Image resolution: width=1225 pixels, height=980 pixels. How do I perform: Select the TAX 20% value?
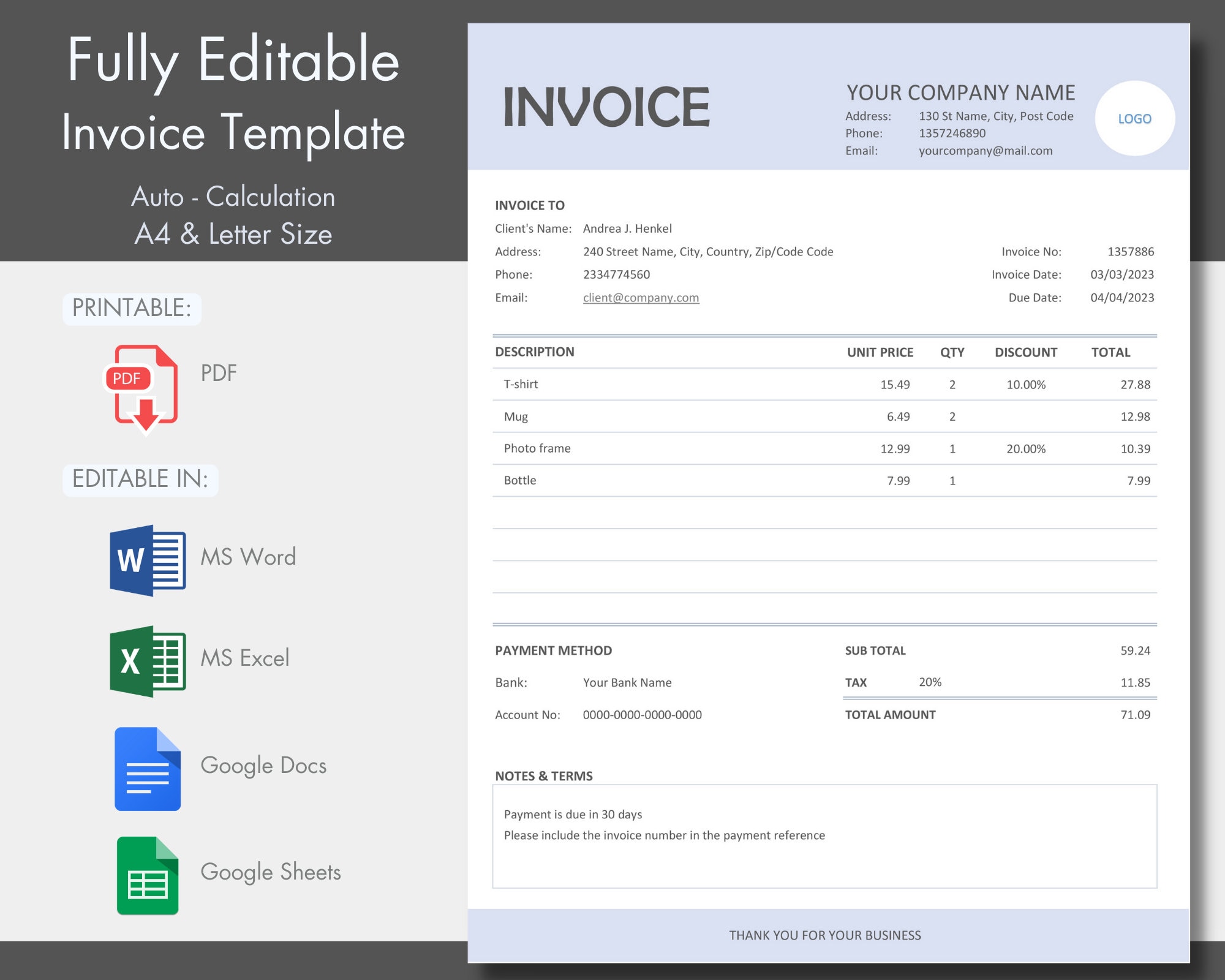[930, 682]
